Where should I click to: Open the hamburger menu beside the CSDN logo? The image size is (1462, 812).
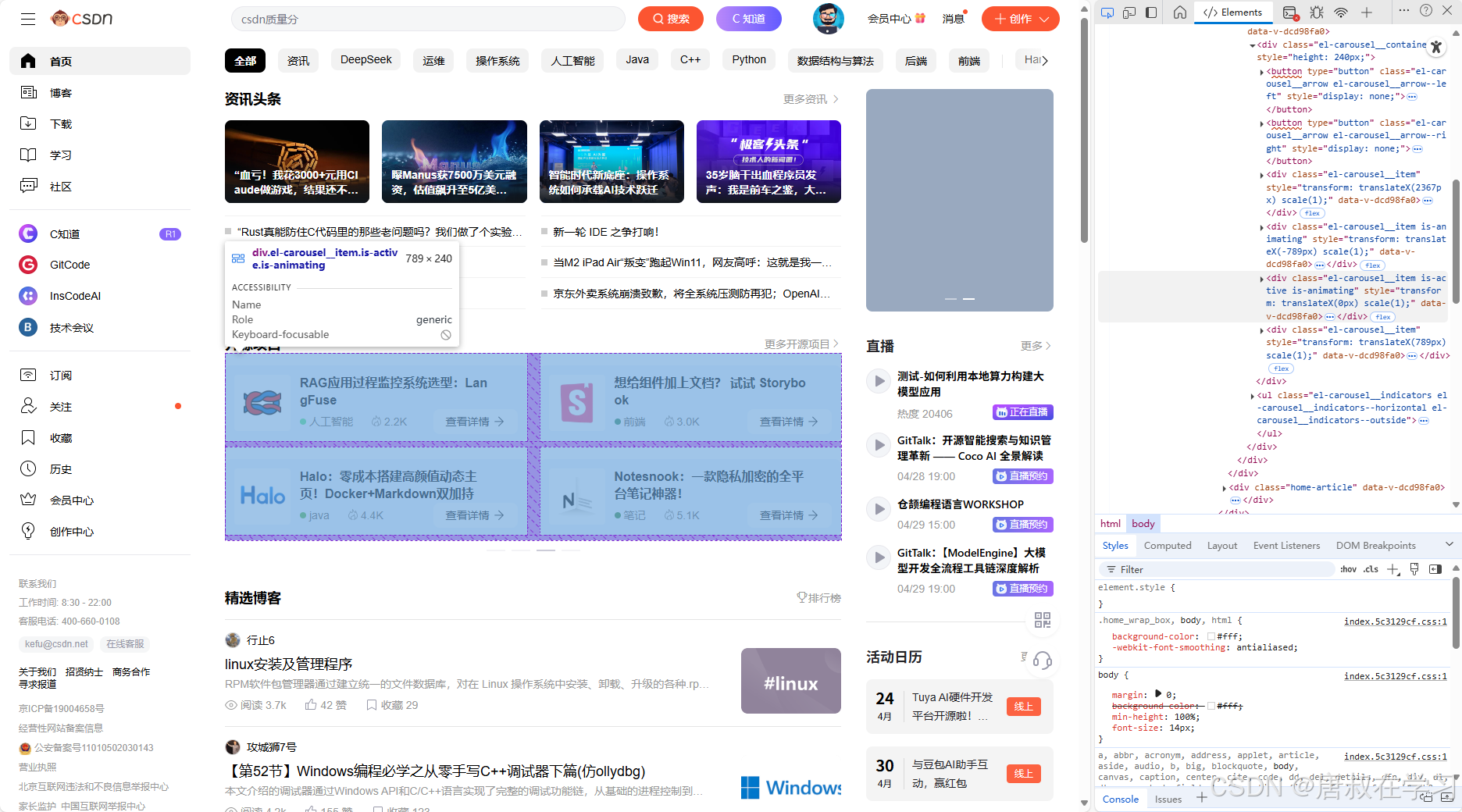tap(28, 19)
